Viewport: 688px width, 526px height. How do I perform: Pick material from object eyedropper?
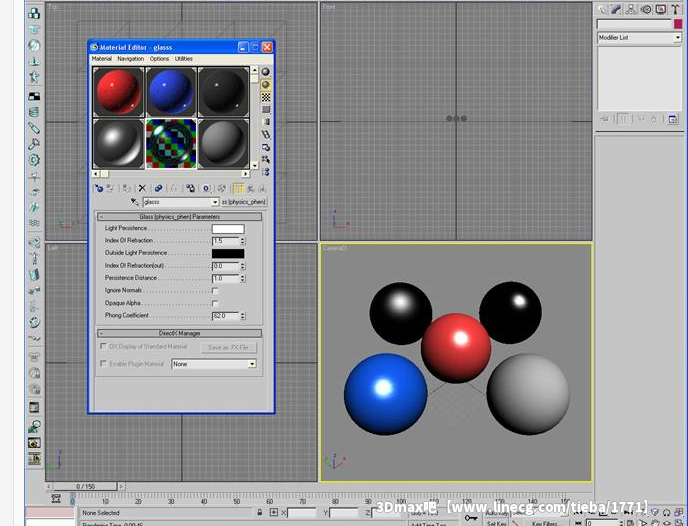pyautogui.click(x=135, y=202)
